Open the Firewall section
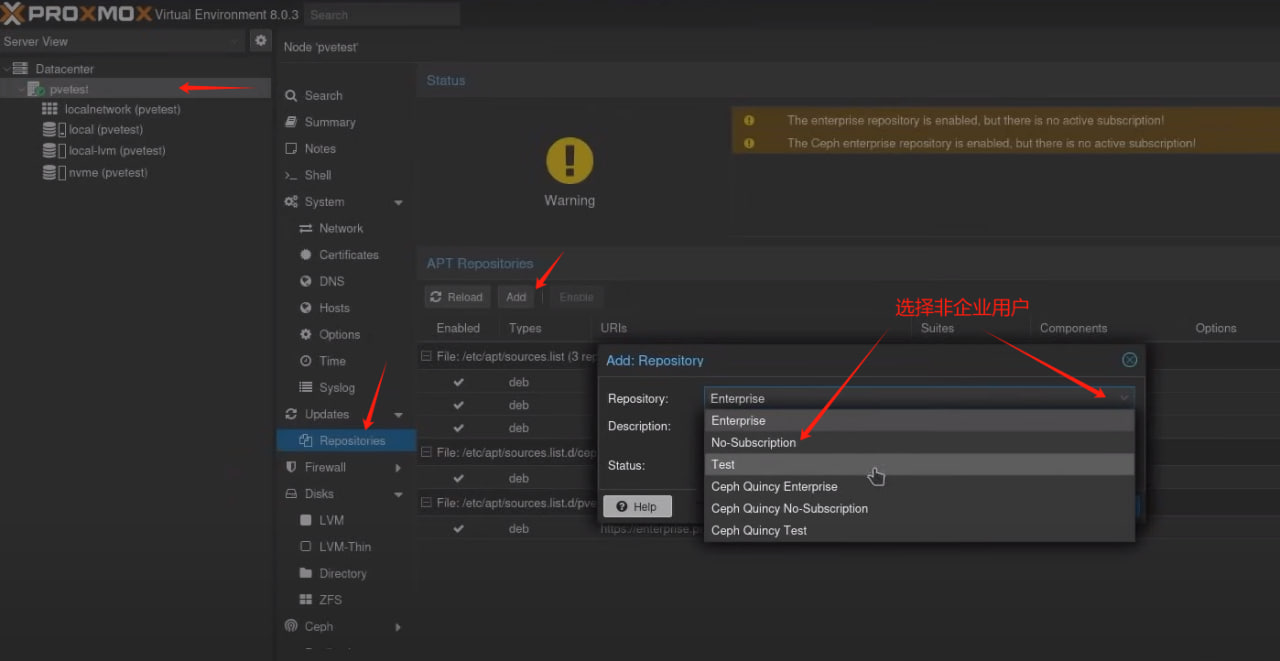Image resolution: width=1280 pixels, height=661 pixels. click(325, 467)
